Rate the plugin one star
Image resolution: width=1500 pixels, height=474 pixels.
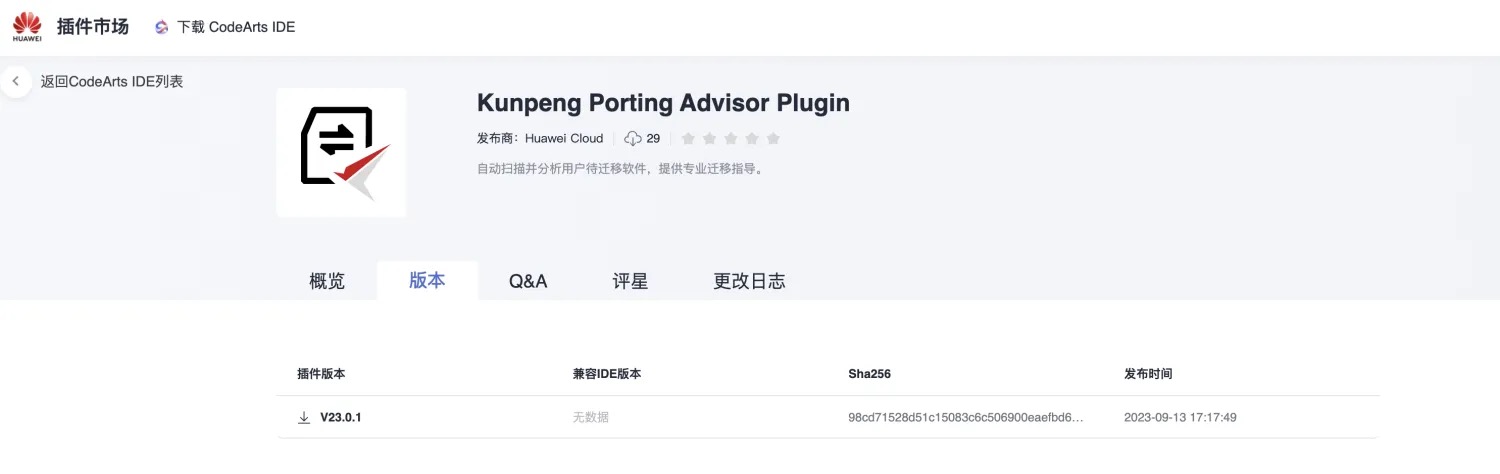point(688,138)
